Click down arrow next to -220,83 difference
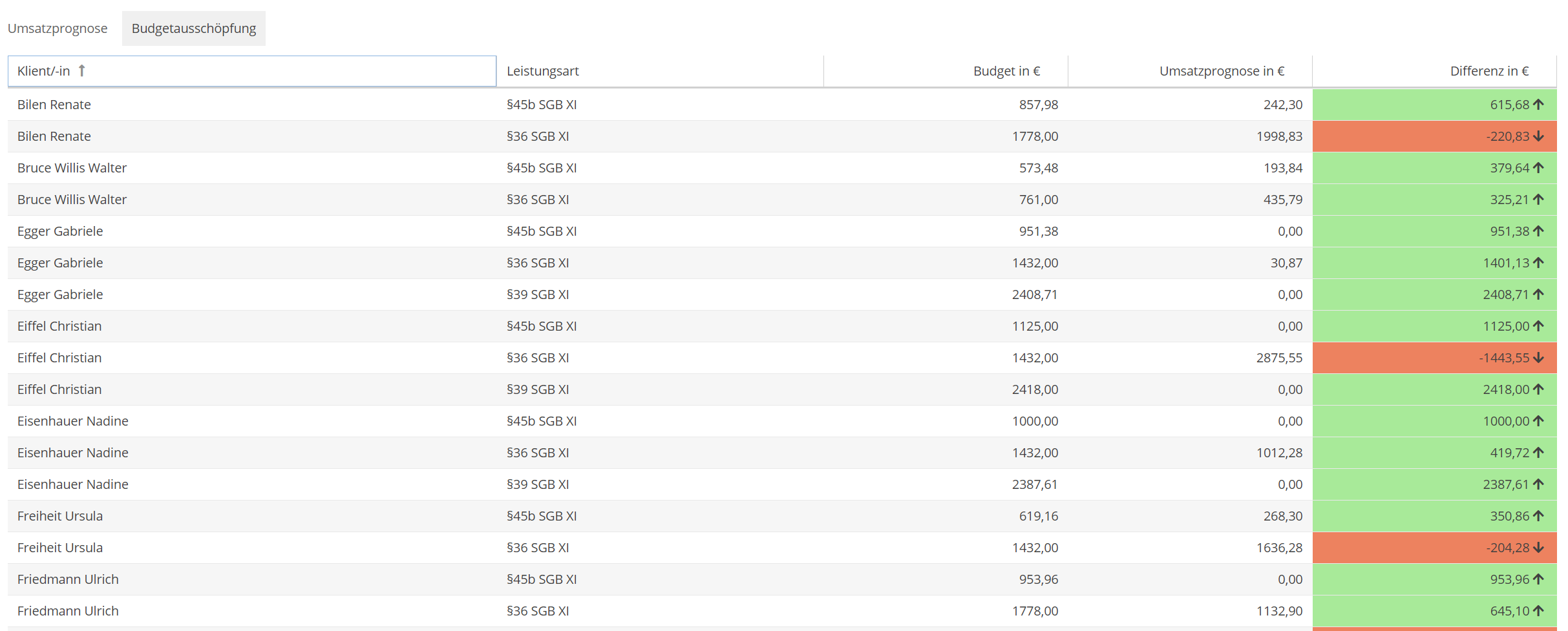This screenshot has width=1568, height=631. pos(1538,136)
